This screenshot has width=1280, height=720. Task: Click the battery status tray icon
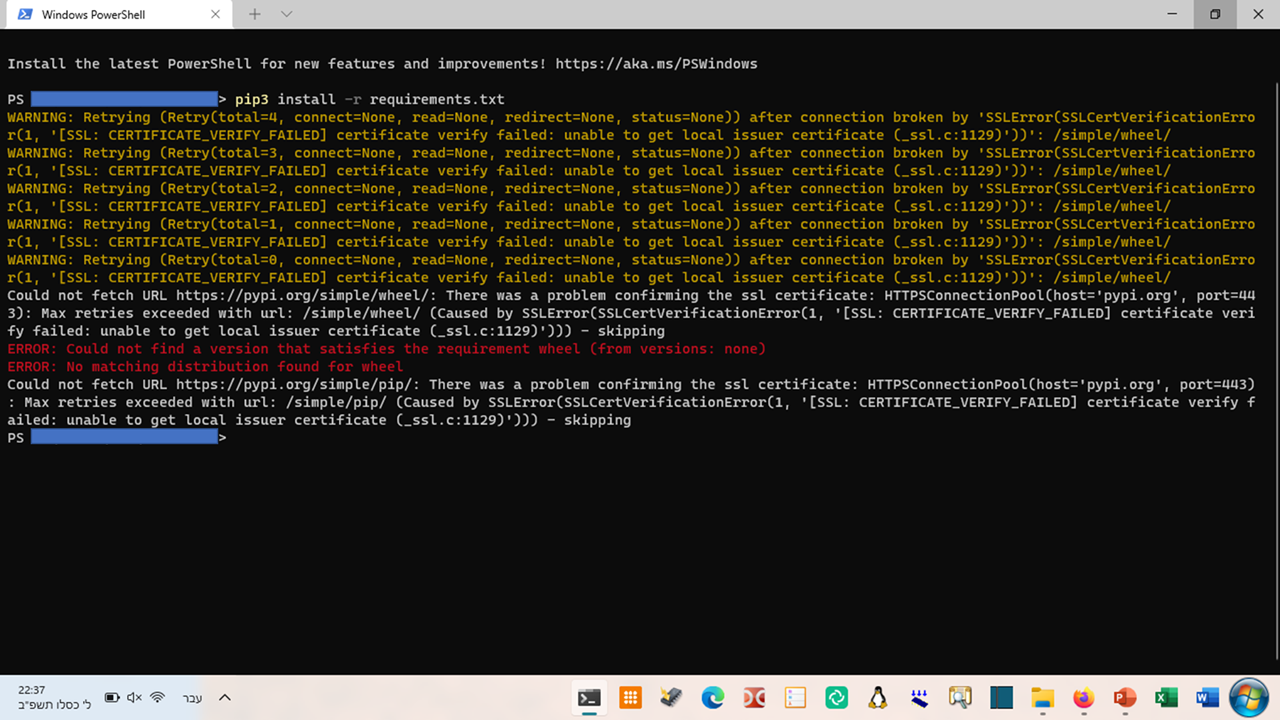pyautogui.click(x=112, y=697)
